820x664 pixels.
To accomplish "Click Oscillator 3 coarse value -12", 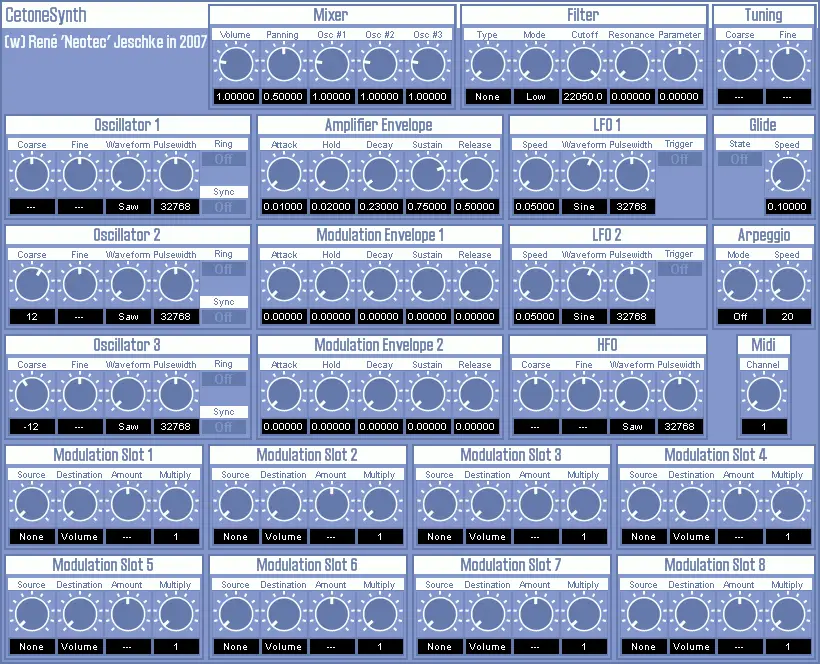I will (x=32, y=427).
